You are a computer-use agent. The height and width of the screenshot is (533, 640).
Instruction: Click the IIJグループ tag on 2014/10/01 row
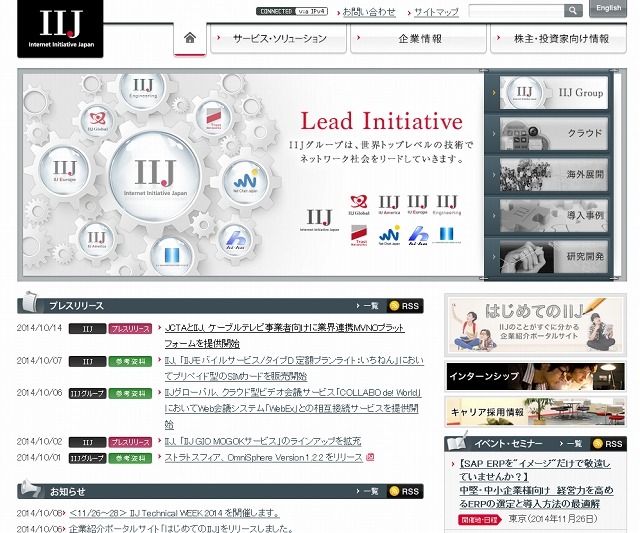(x=87, y=458)
